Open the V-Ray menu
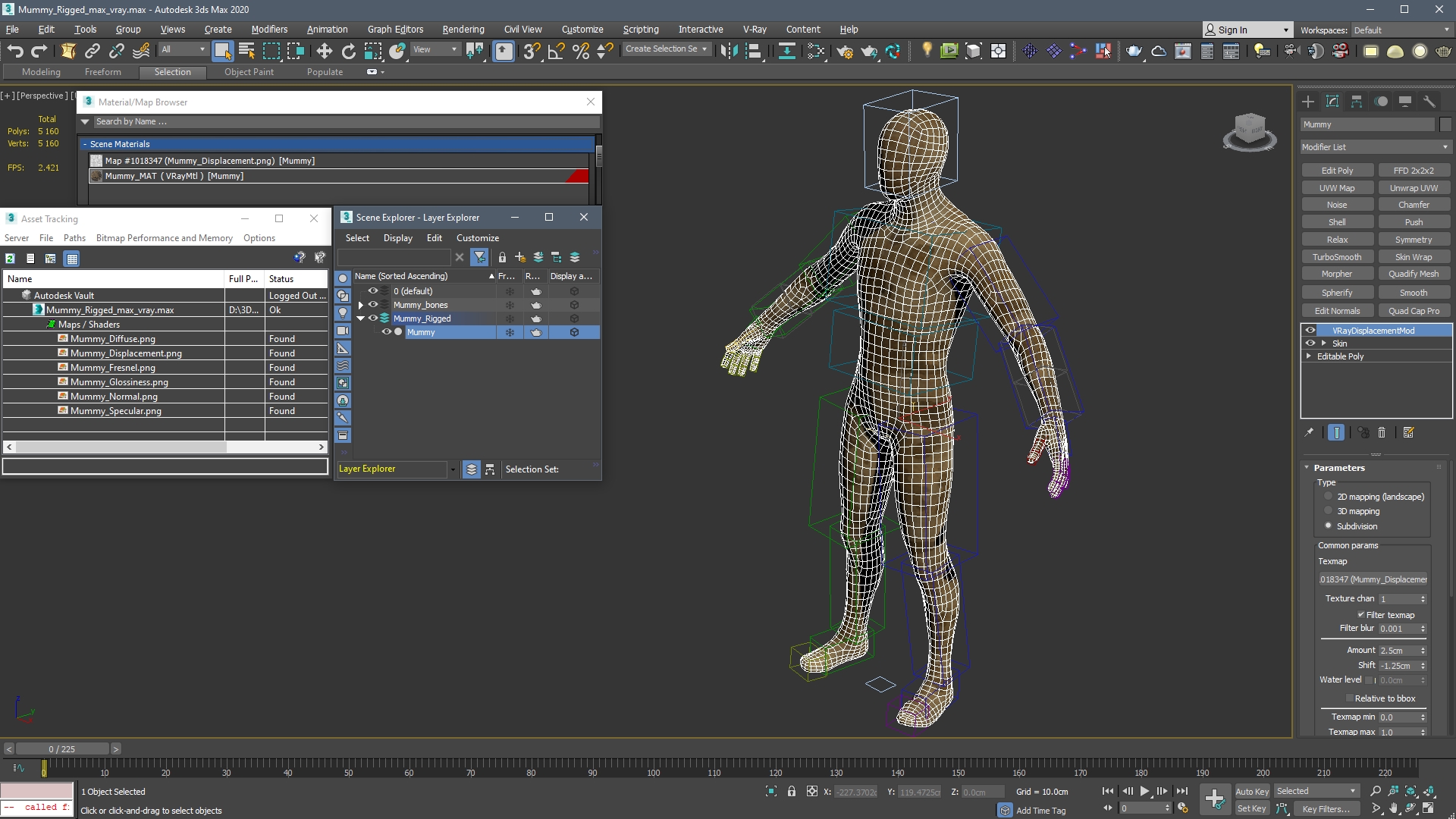Viewport: 1456px width, 819px height. [x=754, y=30]
